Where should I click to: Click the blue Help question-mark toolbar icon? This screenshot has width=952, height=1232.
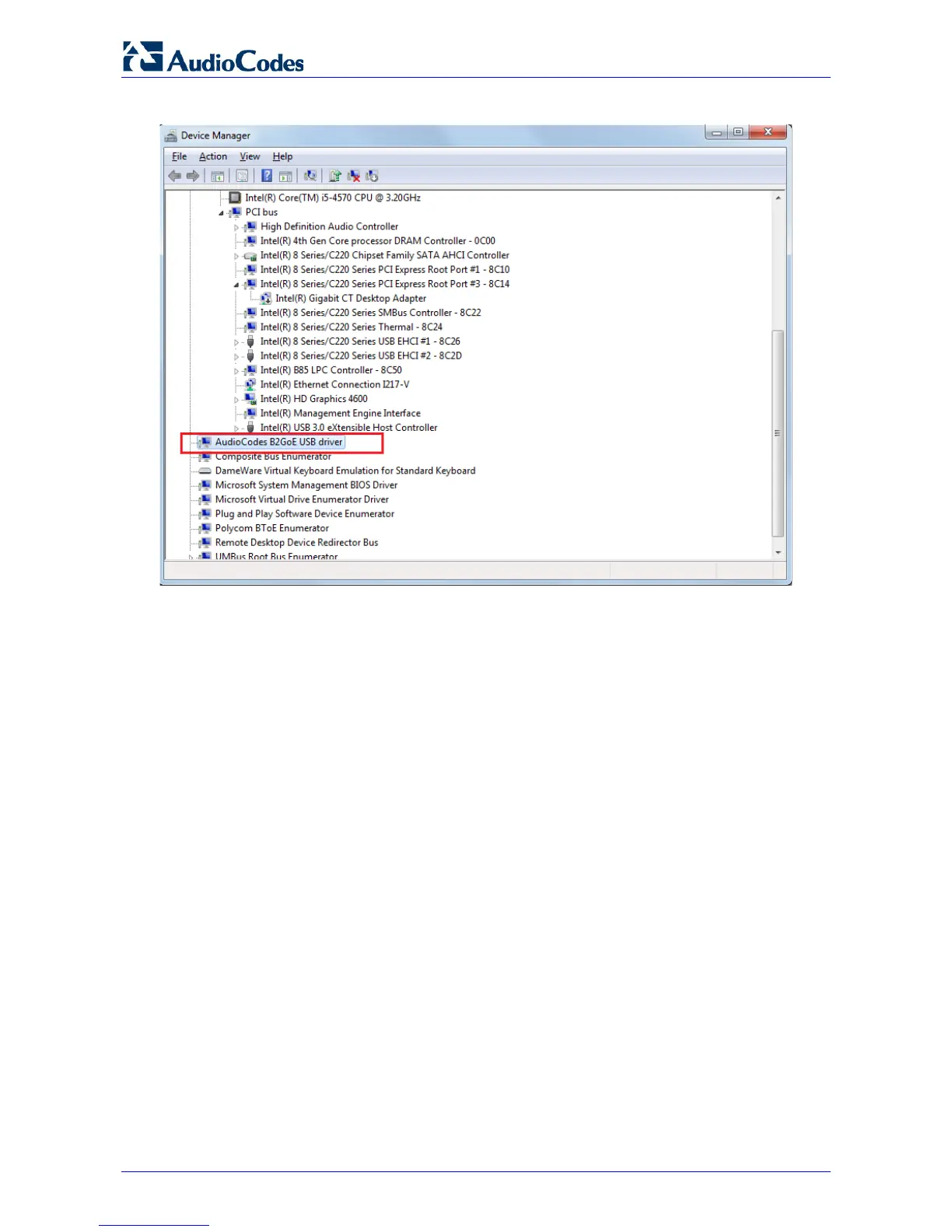click(x=267, y=176)
